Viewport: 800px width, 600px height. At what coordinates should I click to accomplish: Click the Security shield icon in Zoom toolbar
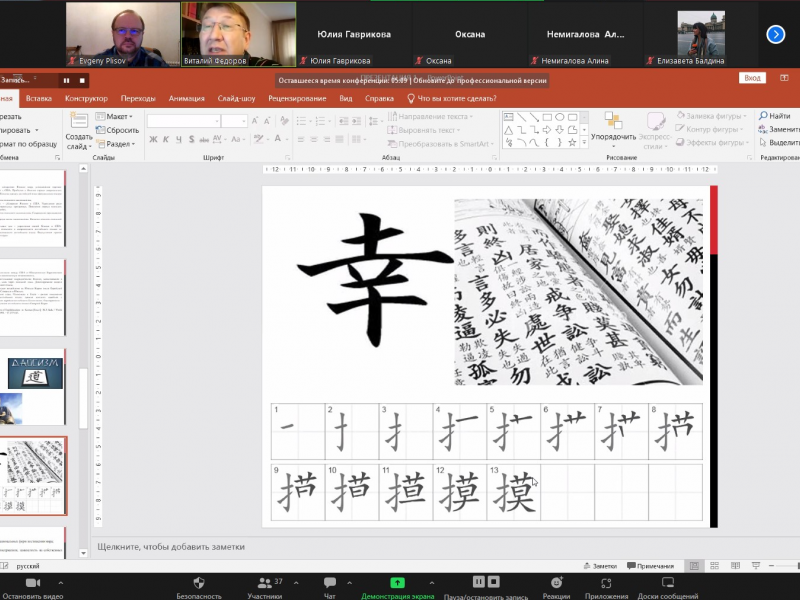198,582
